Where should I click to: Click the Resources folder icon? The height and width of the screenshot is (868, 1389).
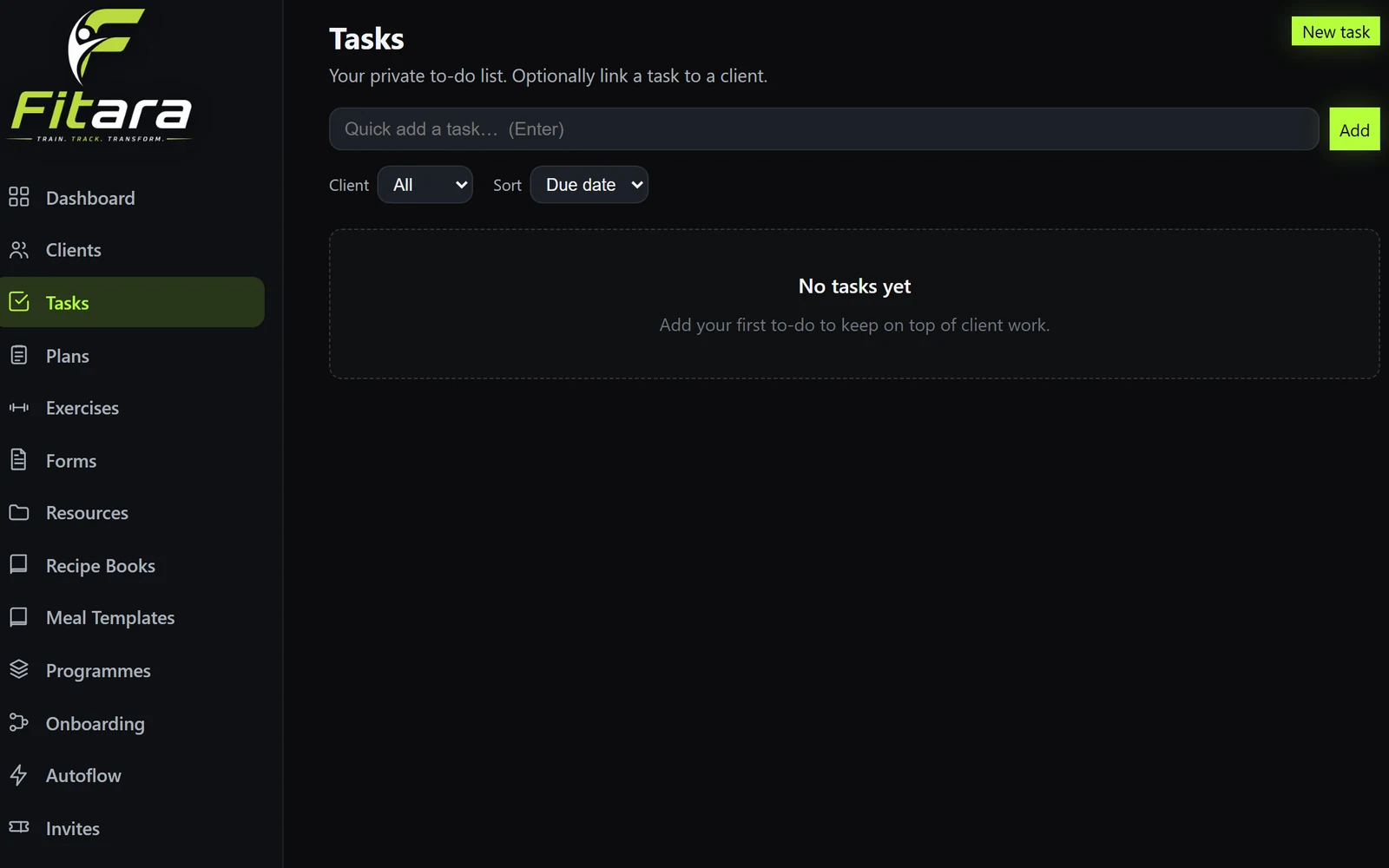(x=19, y=512)
